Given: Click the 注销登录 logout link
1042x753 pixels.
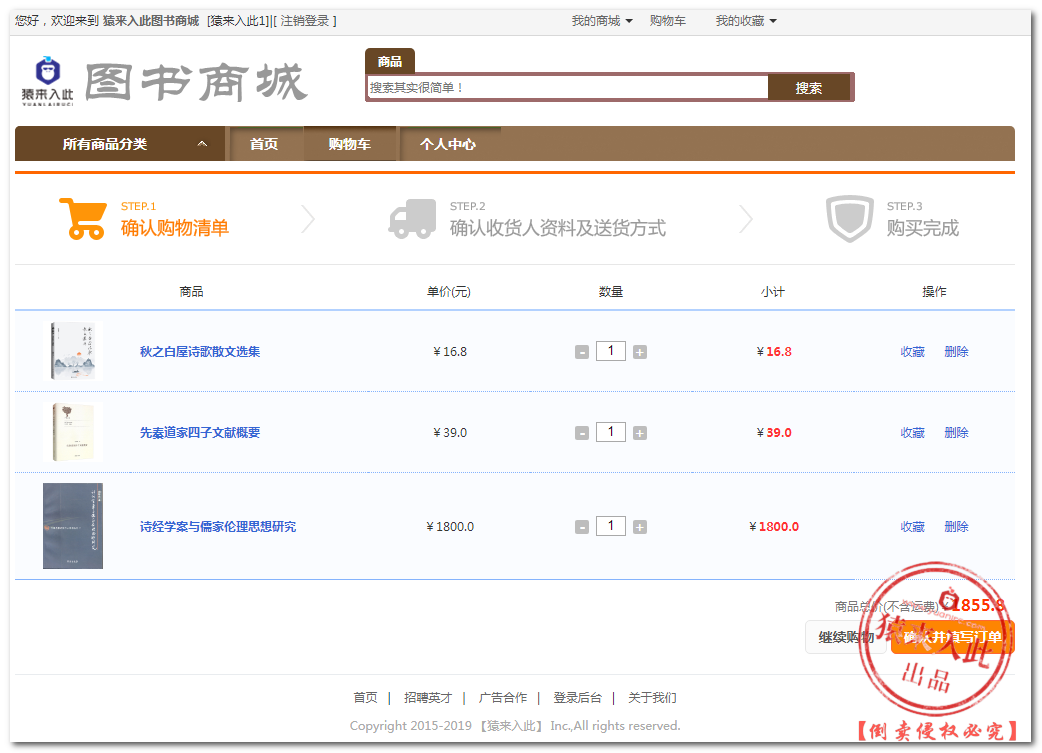Looking at the screenshot, I should point(306,21).
